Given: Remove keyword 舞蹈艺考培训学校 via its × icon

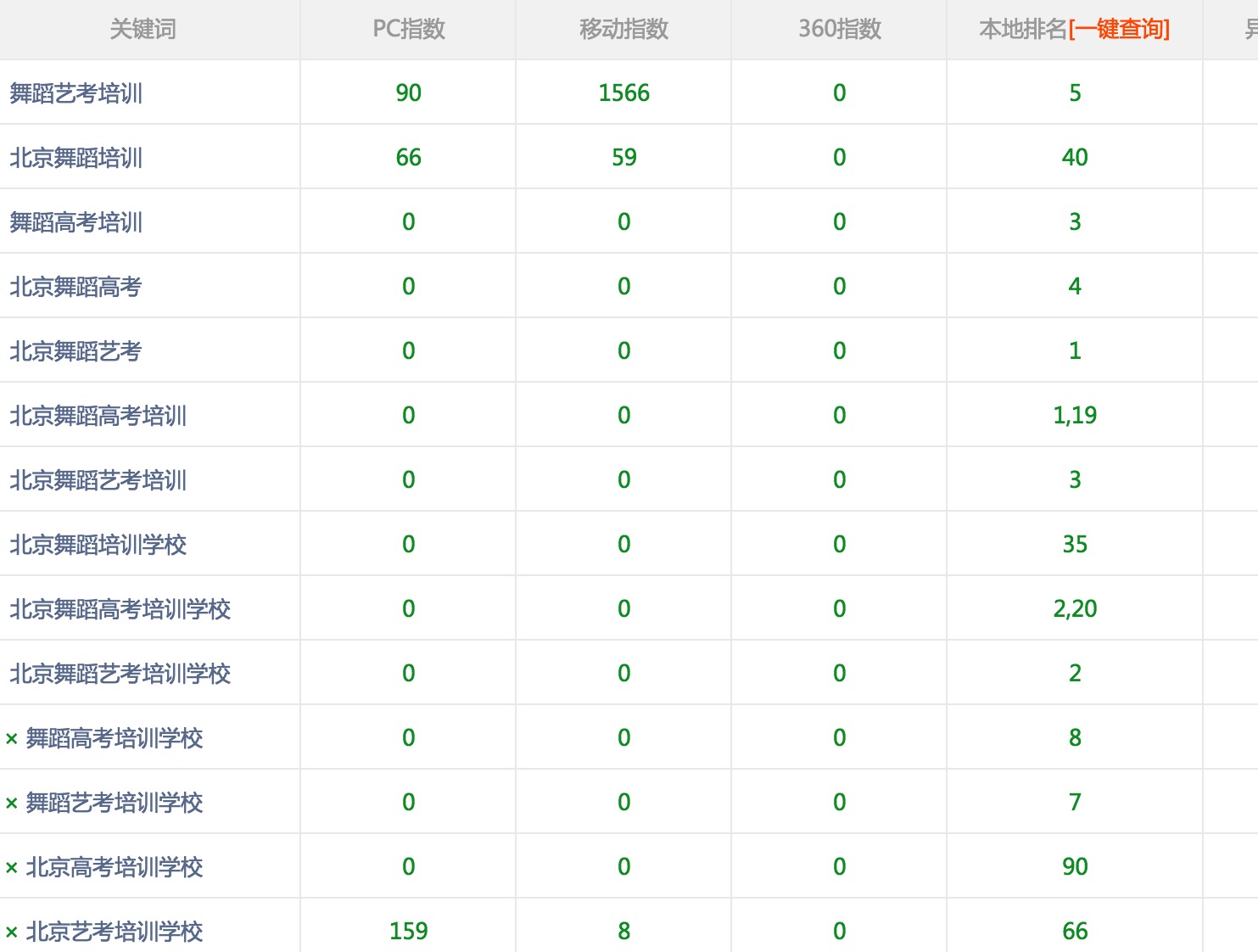Looking at the screenshot, I should pyautogui.click(x=12, y=804).
